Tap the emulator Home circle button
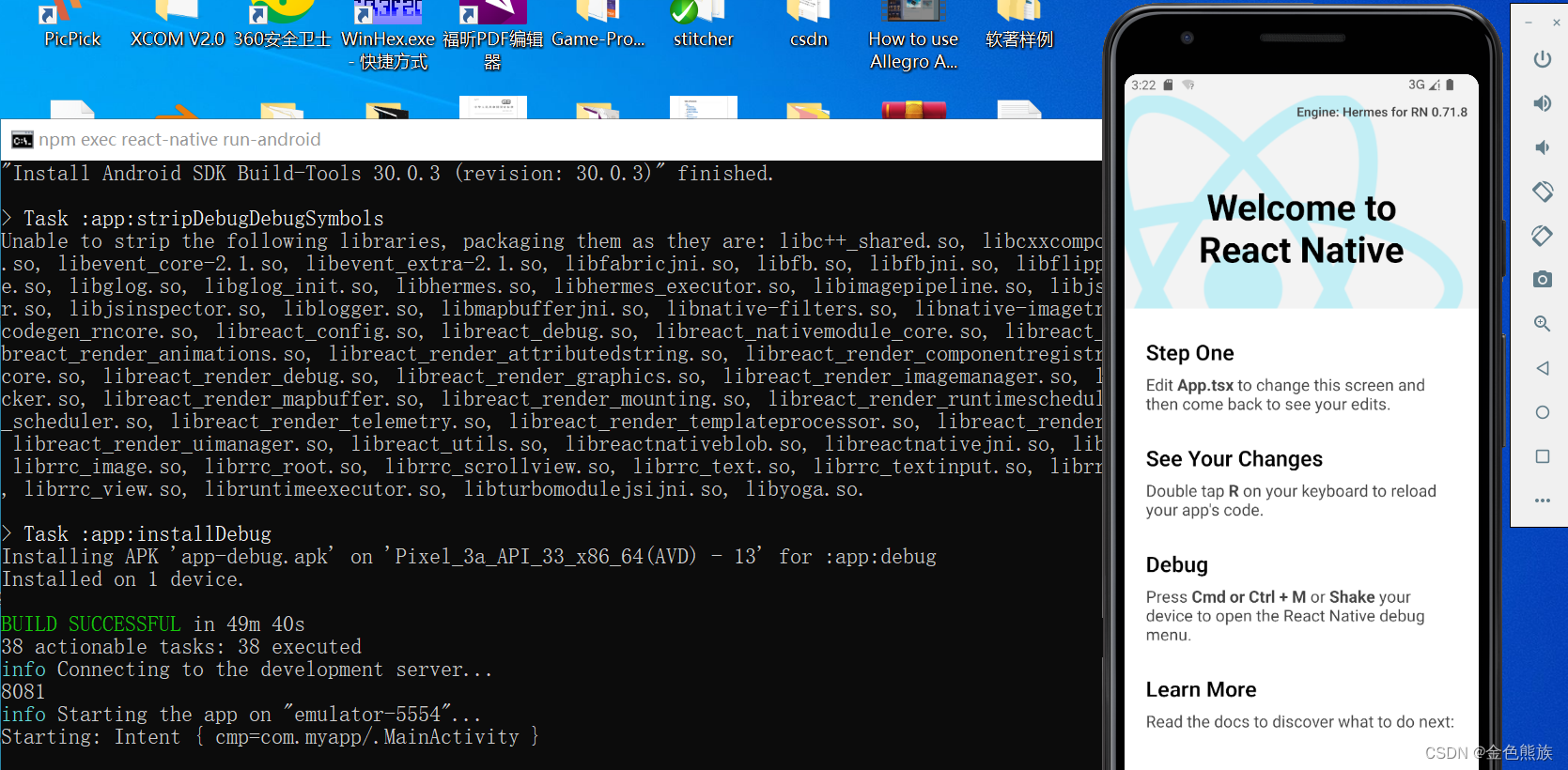1568x770 pixels. pos(1542,412)
